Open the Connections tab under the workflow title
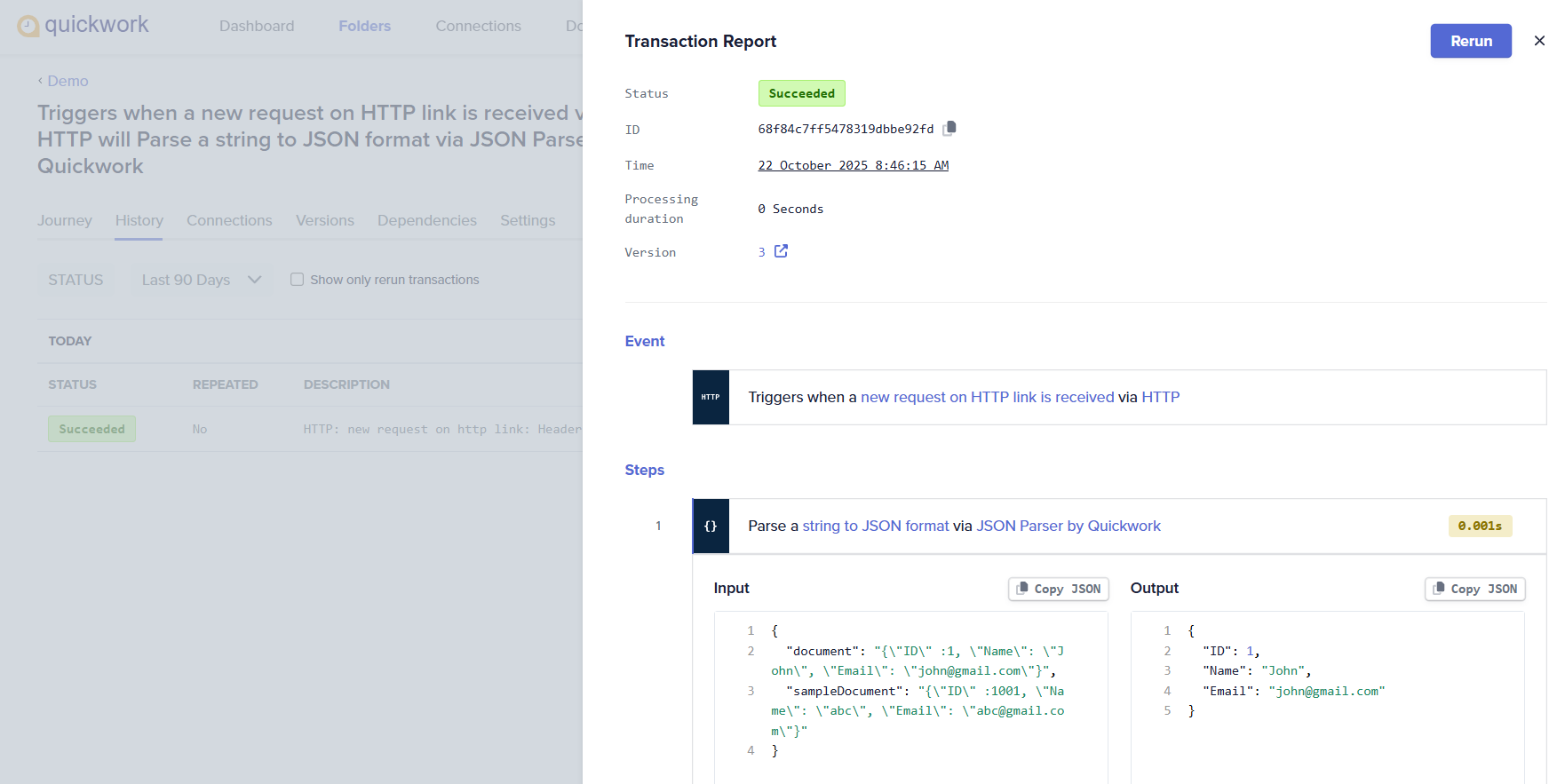 [229, 220]
